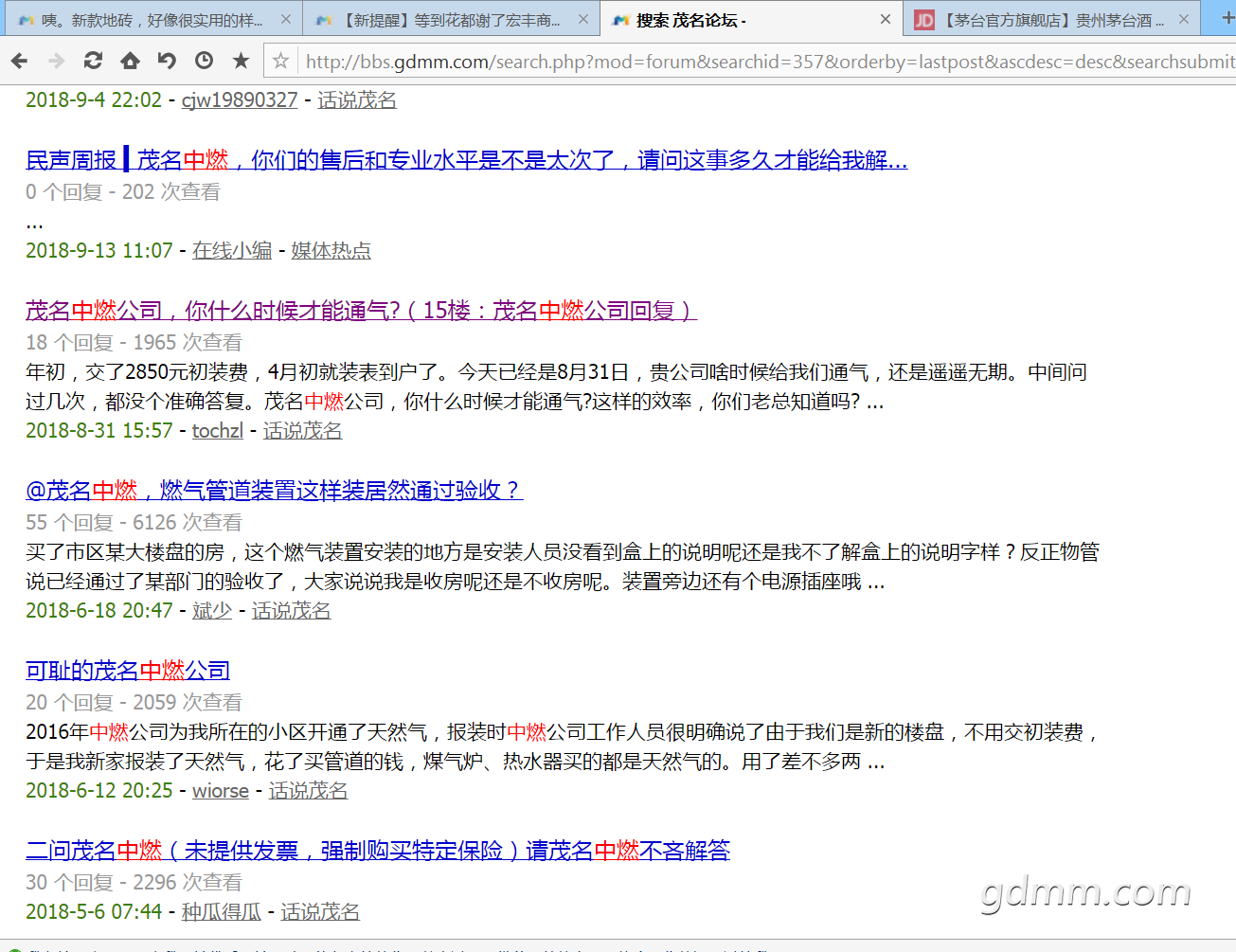Open a new tab with plus button

click(x=1227, y=18)
